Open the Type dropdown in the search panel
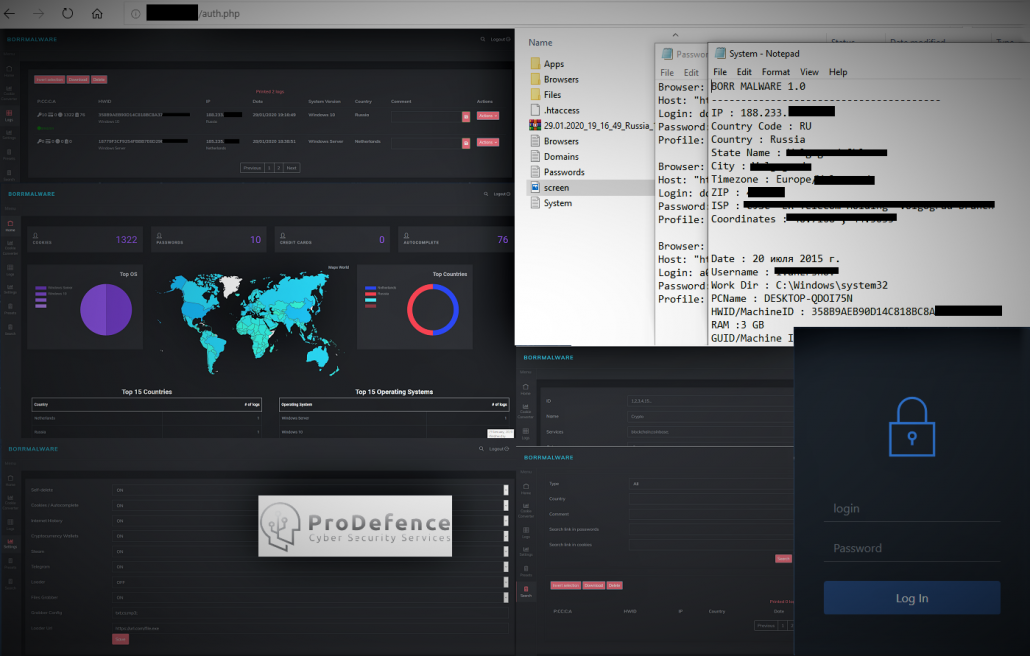This screenshot has width=1030, height=656. [711, 484]
